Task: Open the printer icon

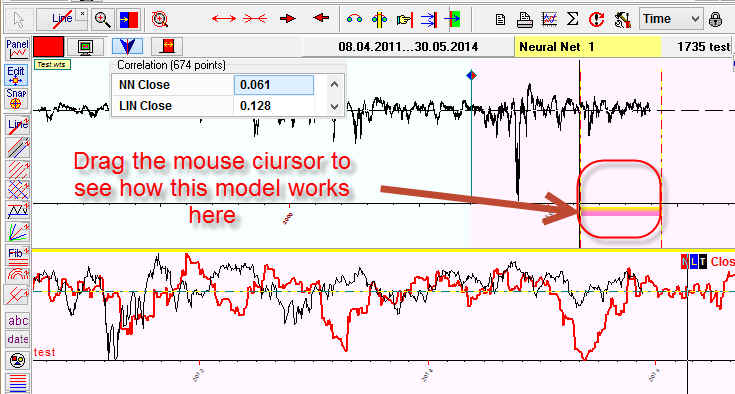Action: 525,19
